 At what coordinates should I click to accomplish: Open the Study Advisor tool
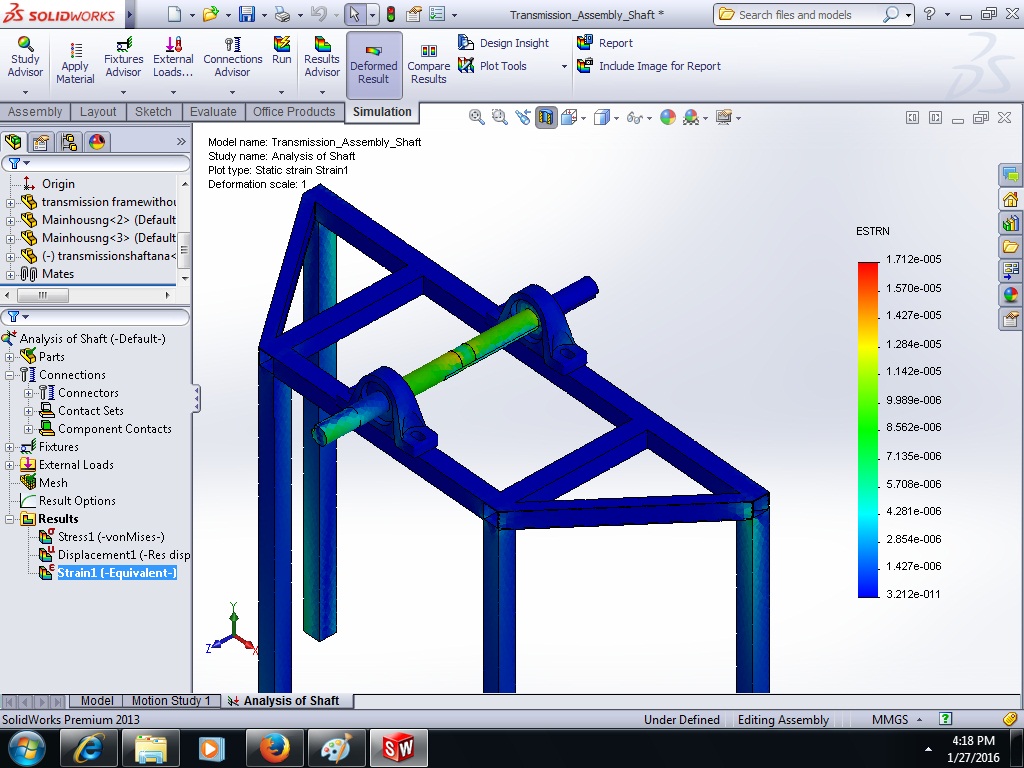click(25, 57)
